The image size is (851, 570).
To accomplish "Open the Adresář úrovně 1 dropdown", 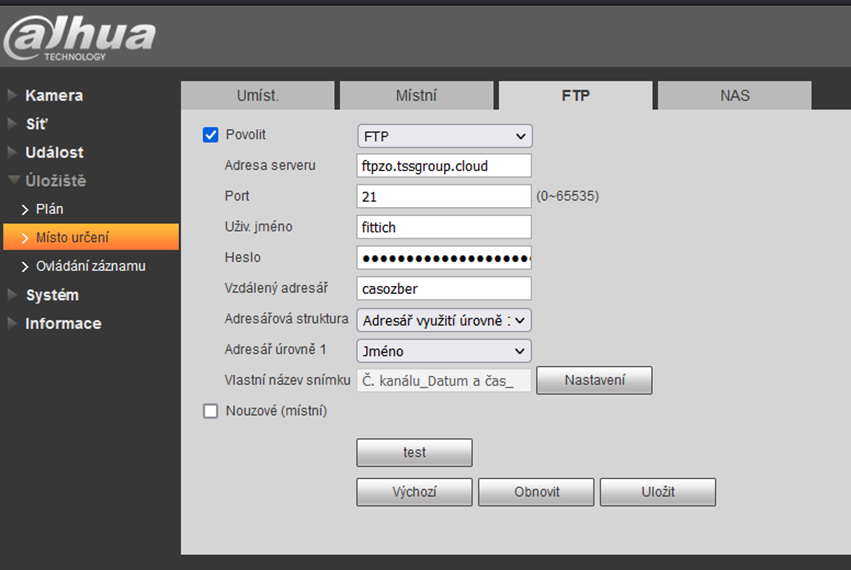I will [x=444, y=351].
